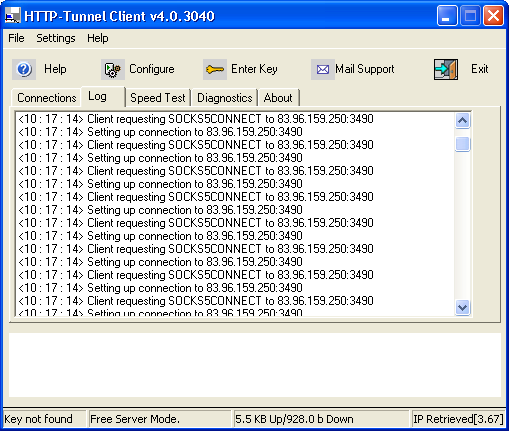Switch to the About tab

coord(278,98)
